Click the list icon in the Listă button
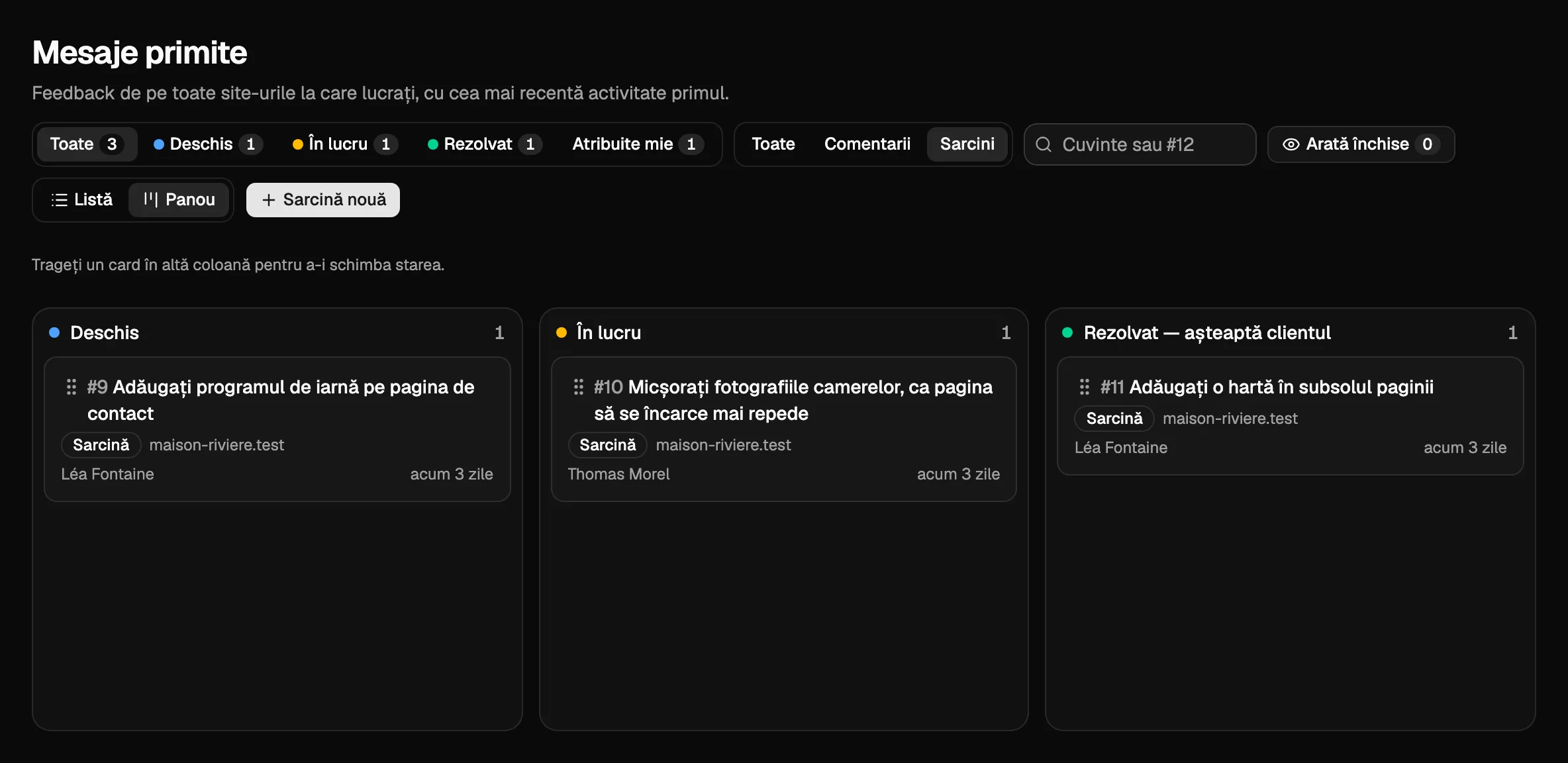This screenshot has width=1568, height=763. [x=60, y=200]
